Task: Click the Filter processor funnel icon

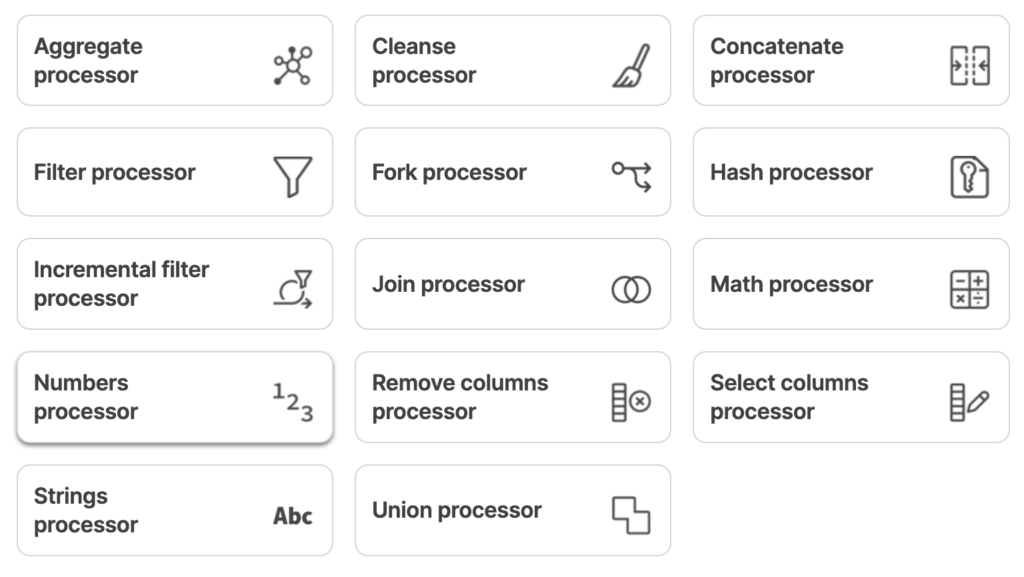Action: pyautogui.click(x=293, y=176)
